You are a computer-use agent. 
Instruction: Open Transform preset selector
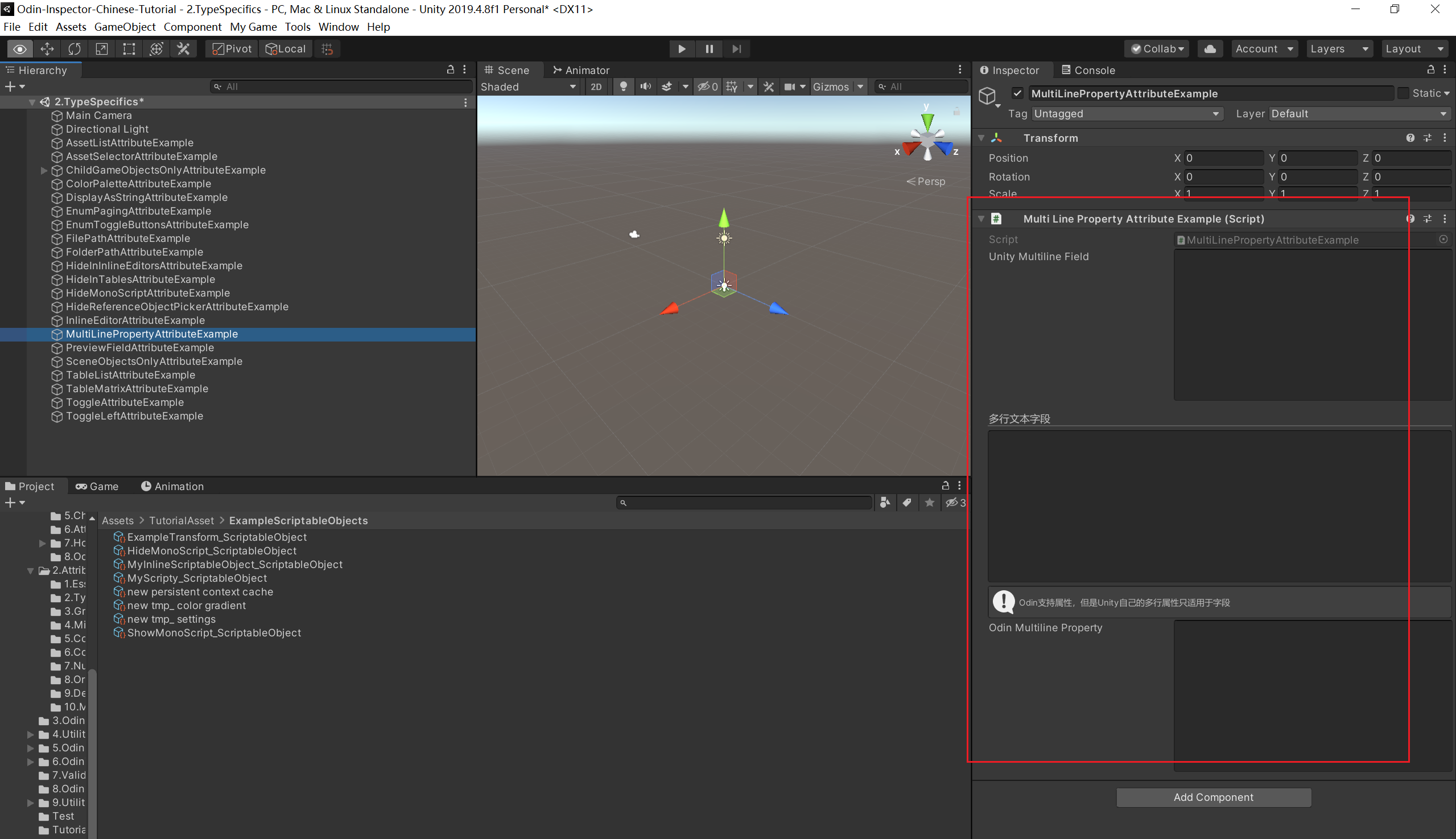1427,138
